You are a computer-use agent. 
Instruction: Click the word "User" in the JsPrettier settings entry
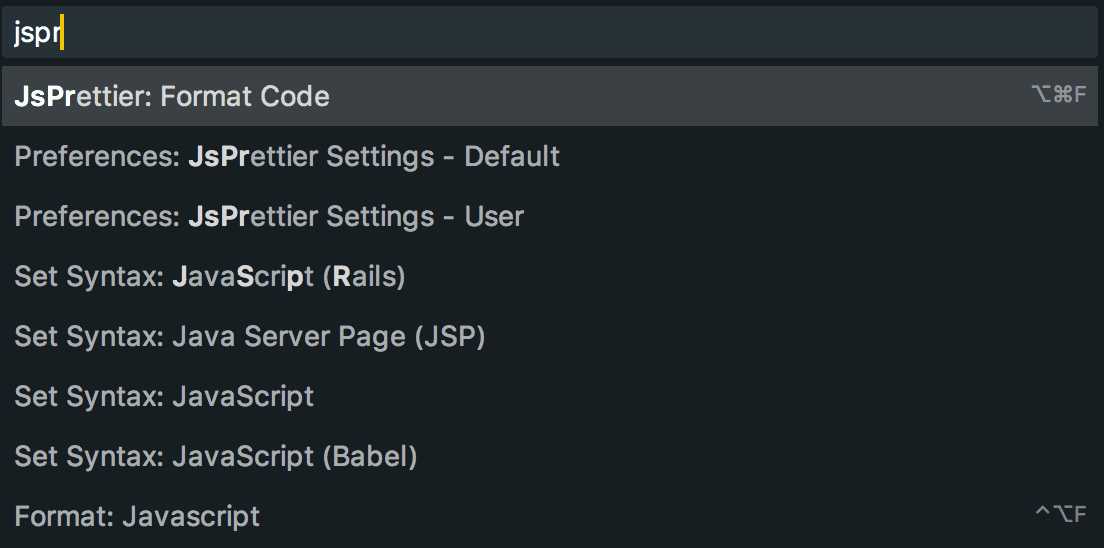pos(494,216)
